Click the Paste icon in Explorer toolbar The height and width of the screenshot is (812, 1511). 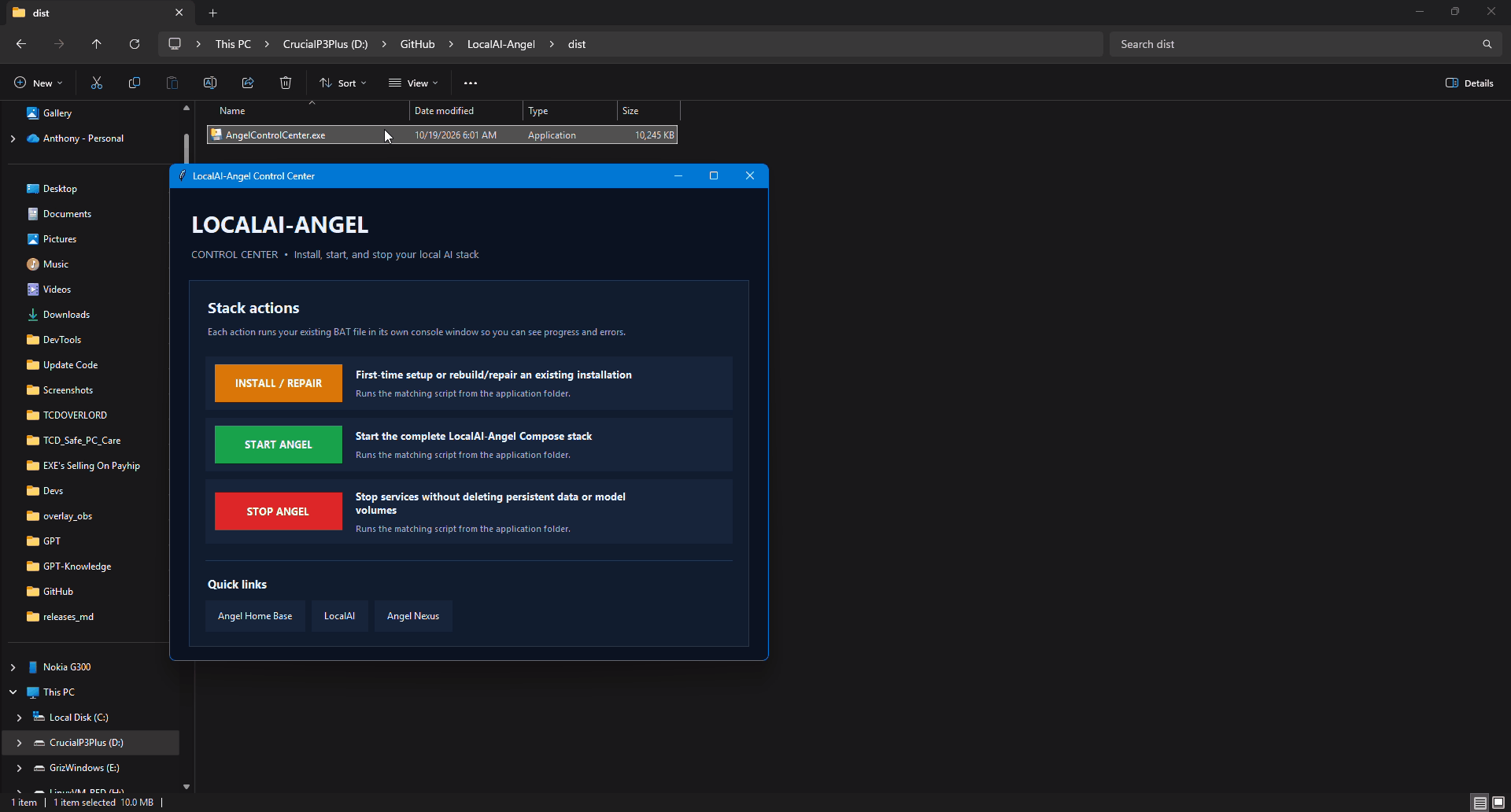[172, 83]
